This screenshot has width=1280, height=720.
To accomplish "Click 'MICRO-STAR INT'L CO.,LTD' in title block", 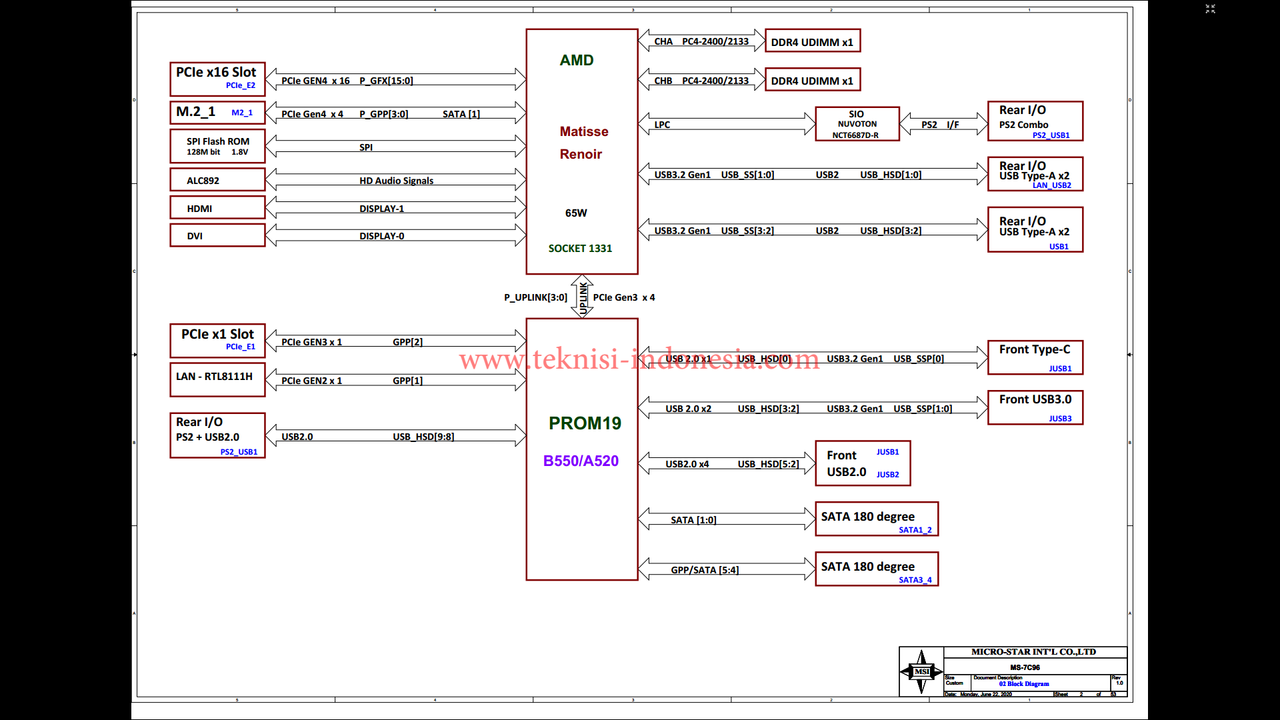I will (x=1033, y=652).
